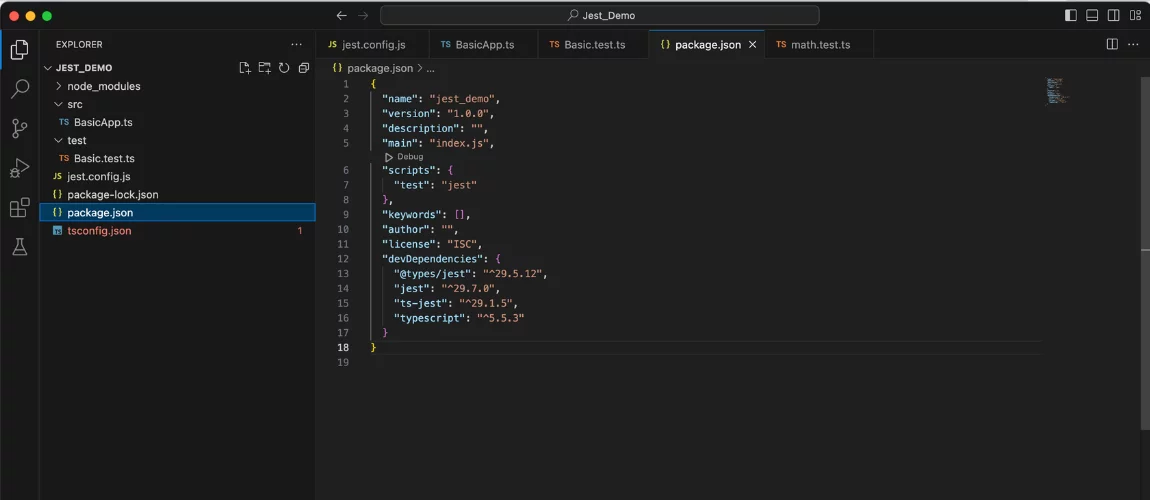Collapse all folders in Explorer
This screenshot has height=500, width=1150.
click(303, 68)
